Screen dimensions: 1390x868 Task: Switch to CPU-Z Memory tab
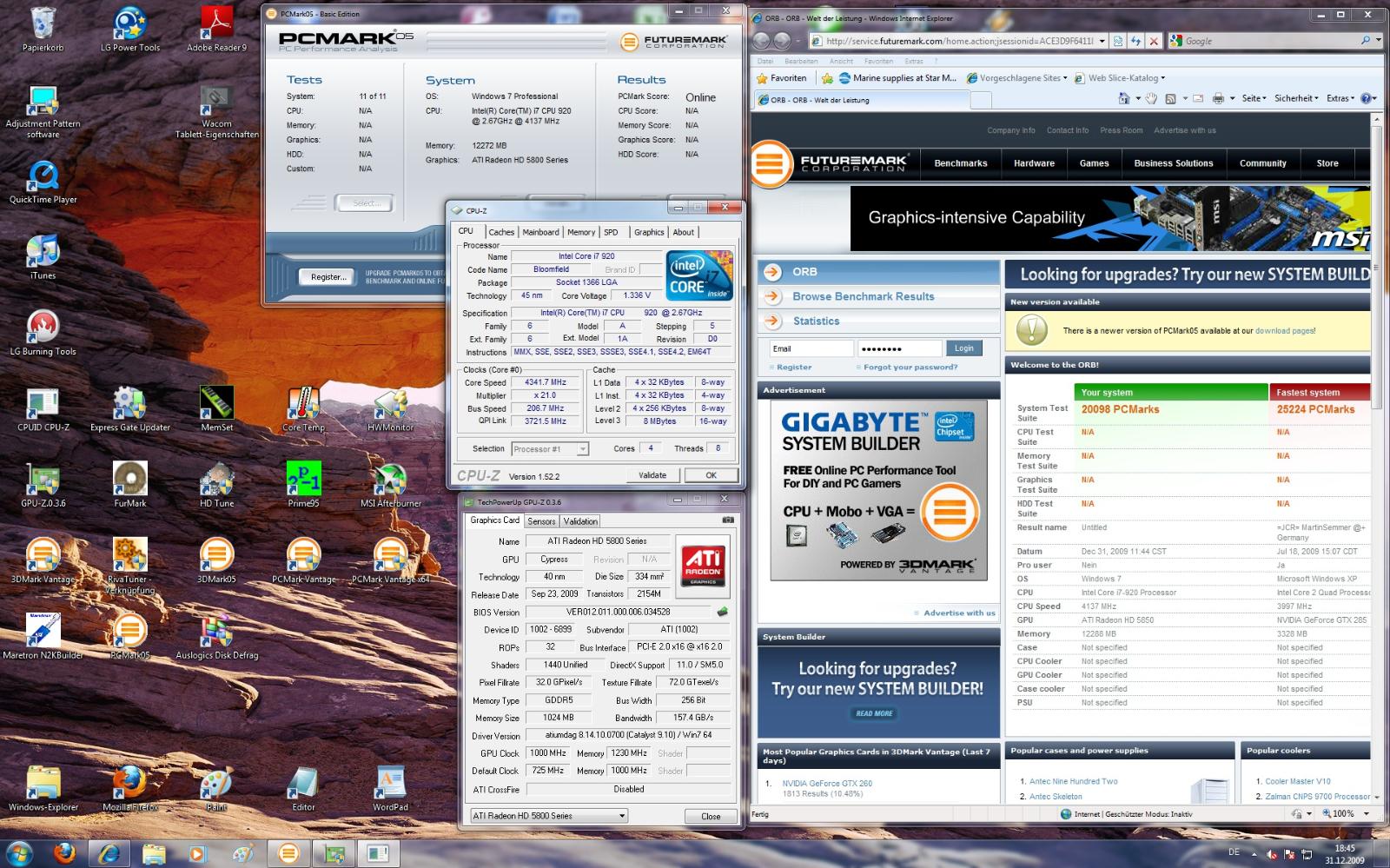click(x=581, y=232)
